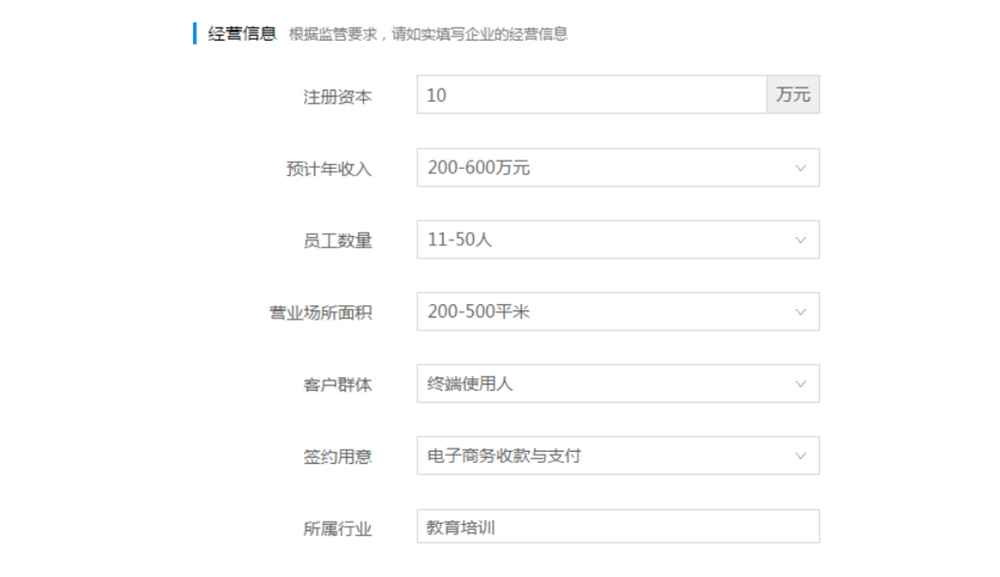Click the 根据监管要求 description text

point(428,34)
